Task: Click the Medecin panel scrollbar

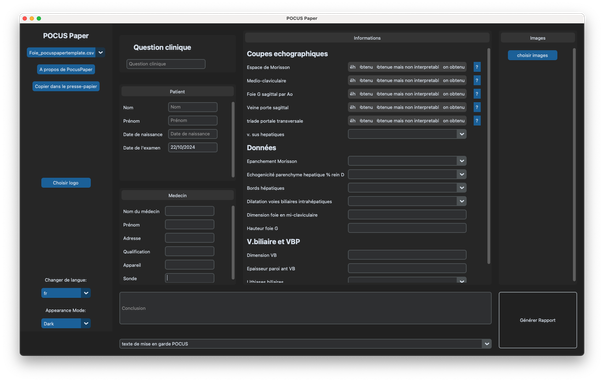Action: [x=233, y=243]
